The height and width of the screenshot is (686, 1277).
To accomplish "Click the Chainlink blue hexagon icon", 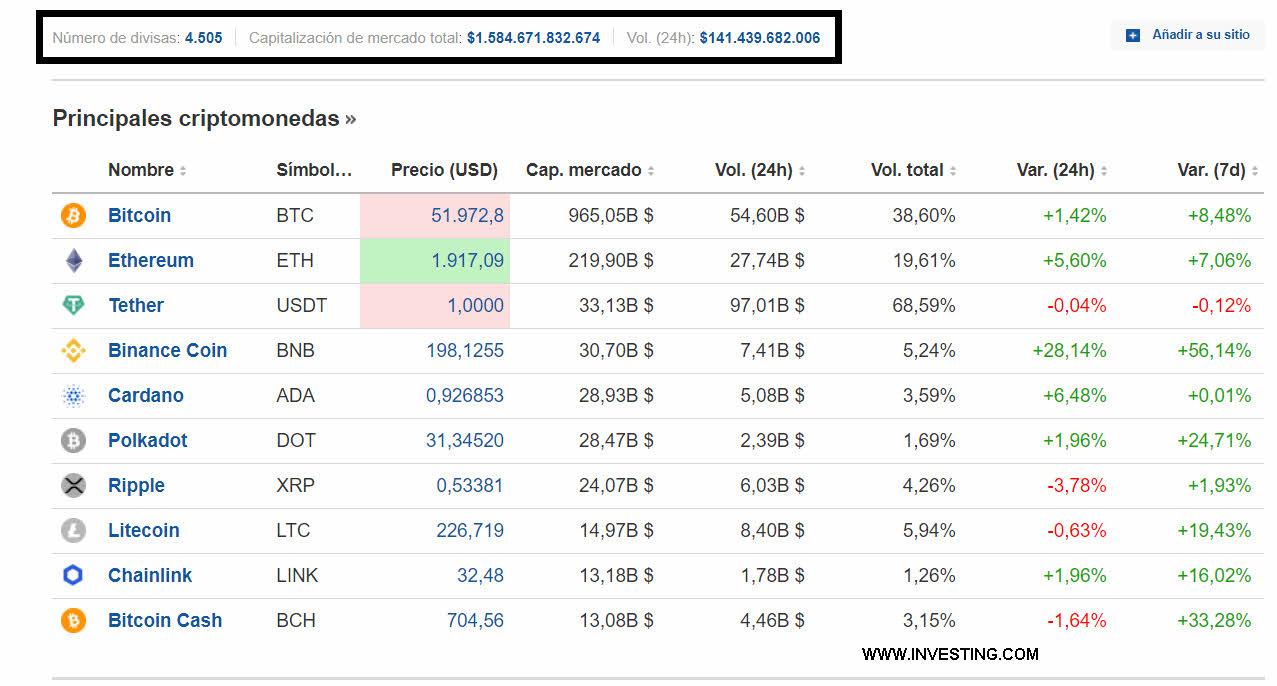I will point(74,576).
